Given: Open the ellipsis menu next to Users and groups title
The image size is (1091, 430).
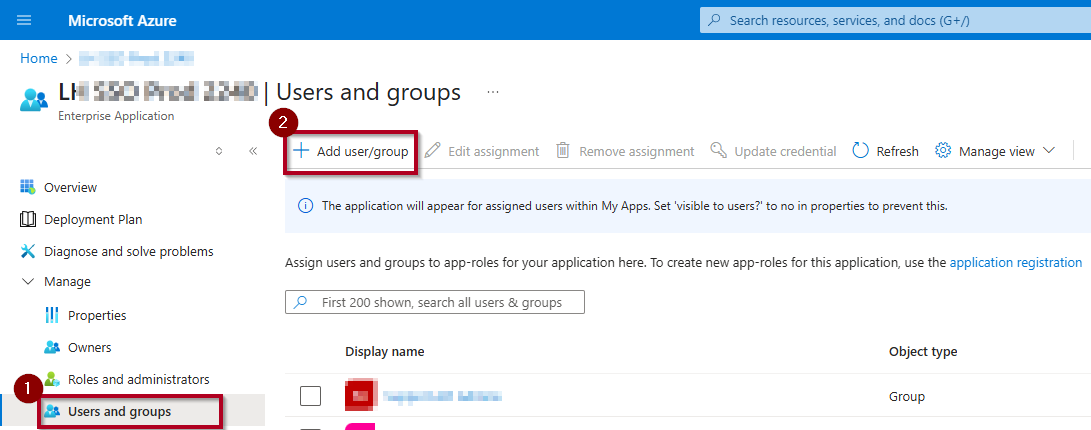Looking at the screenshot, I should (493, 92).
